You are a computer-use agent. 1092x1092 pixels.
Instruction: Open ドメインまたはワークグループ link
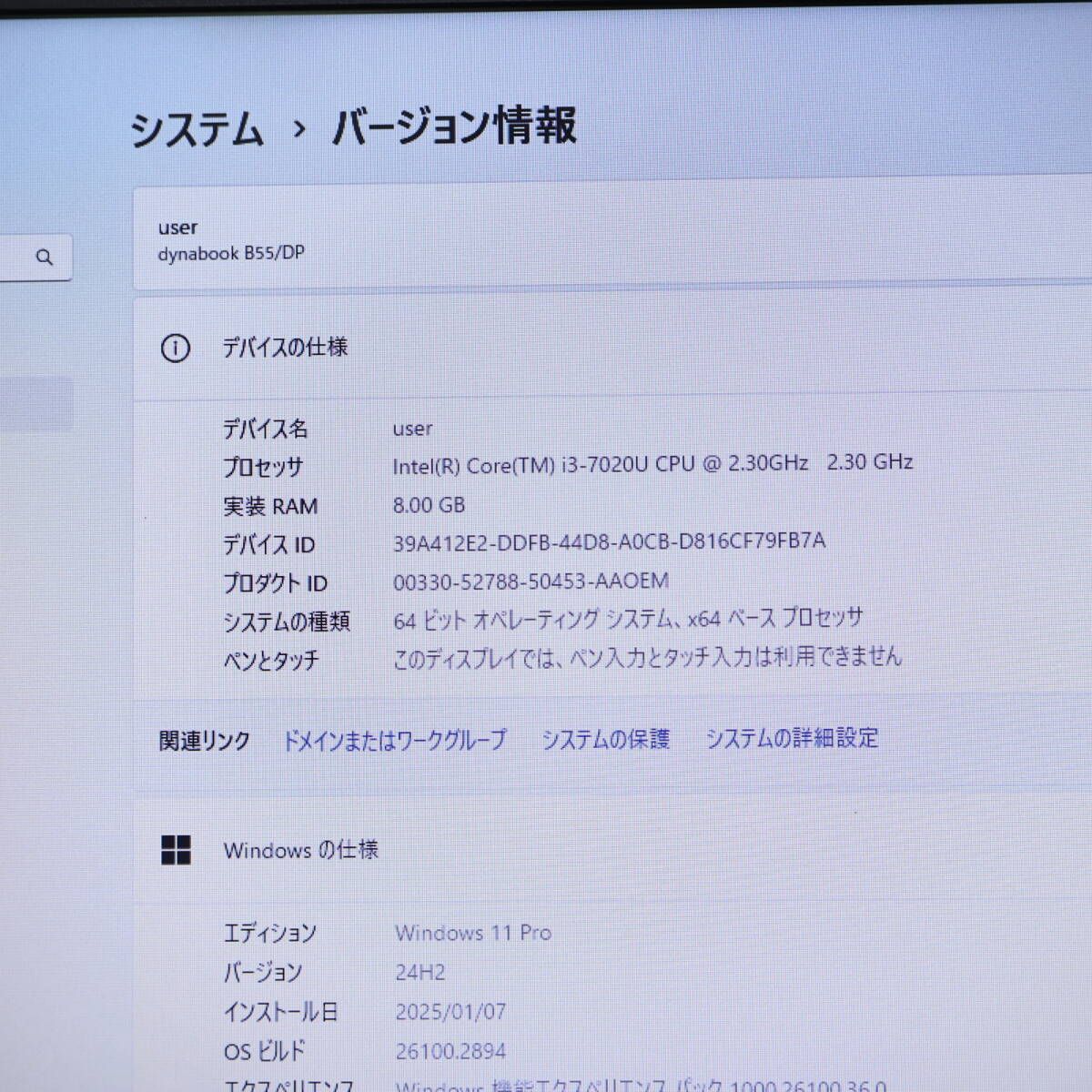tap(394, 740)
